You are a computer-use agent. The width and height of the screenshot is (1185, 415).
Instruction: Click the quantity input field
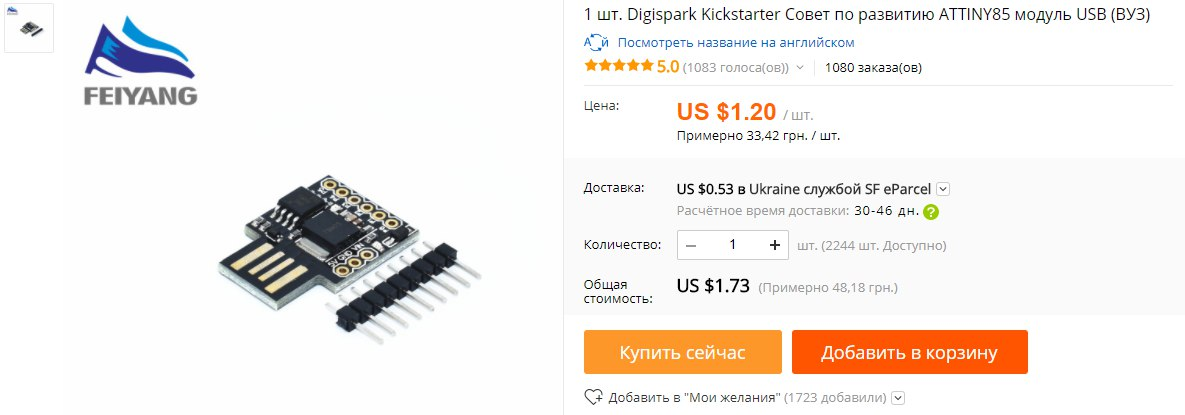pyautogui.click(x=732, y=245)
